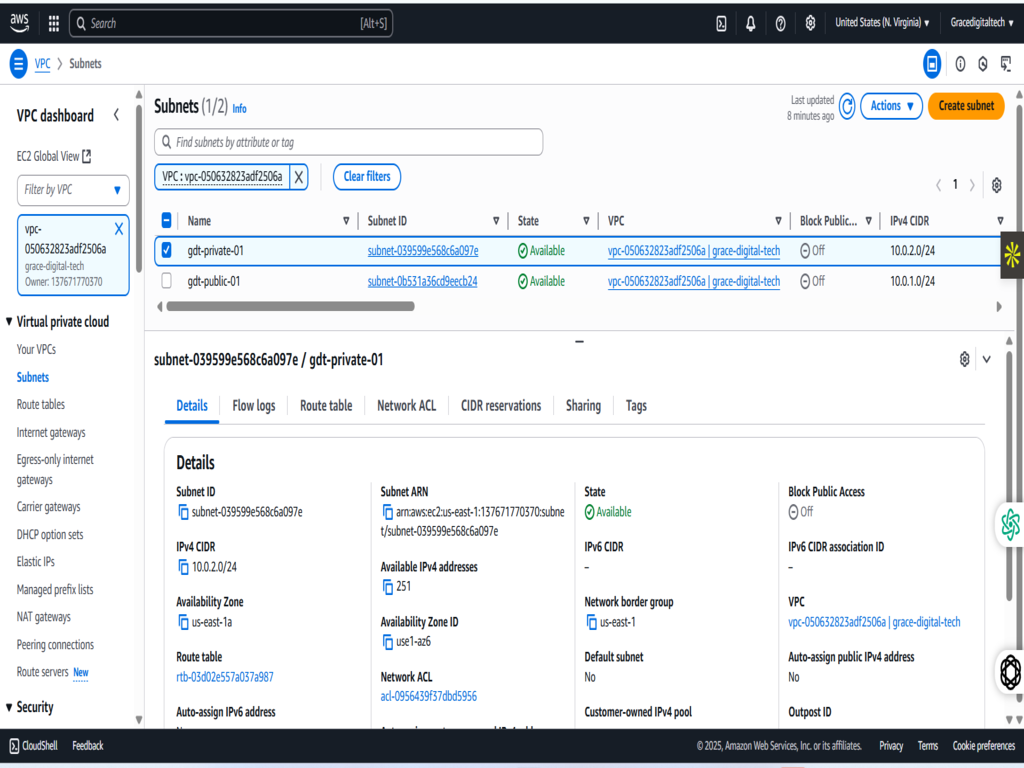Image resolution: width=1024 pixels, height=768 pixels.
Task: Open Internet gateways in the sidebar
Action: (x=51, y=432)
